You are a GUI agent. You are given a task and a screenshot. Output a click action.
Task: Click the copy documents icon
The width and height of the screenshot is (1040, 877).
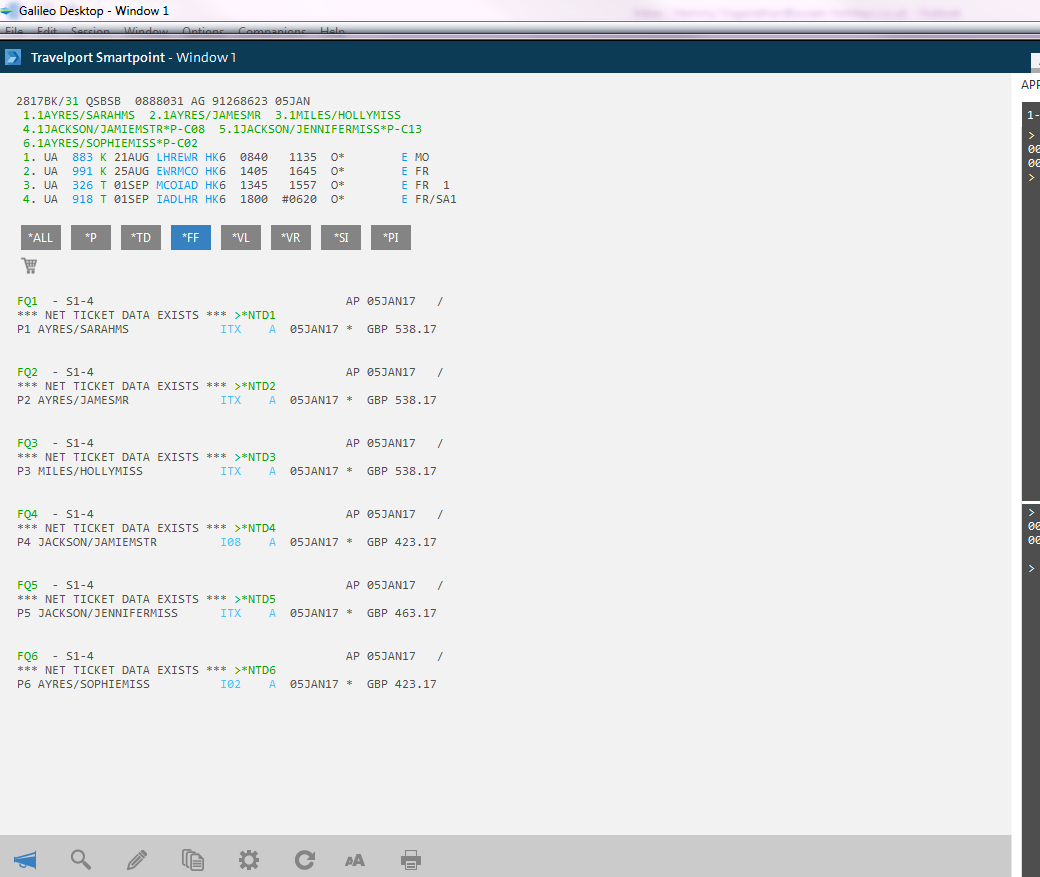coord(193,860)
